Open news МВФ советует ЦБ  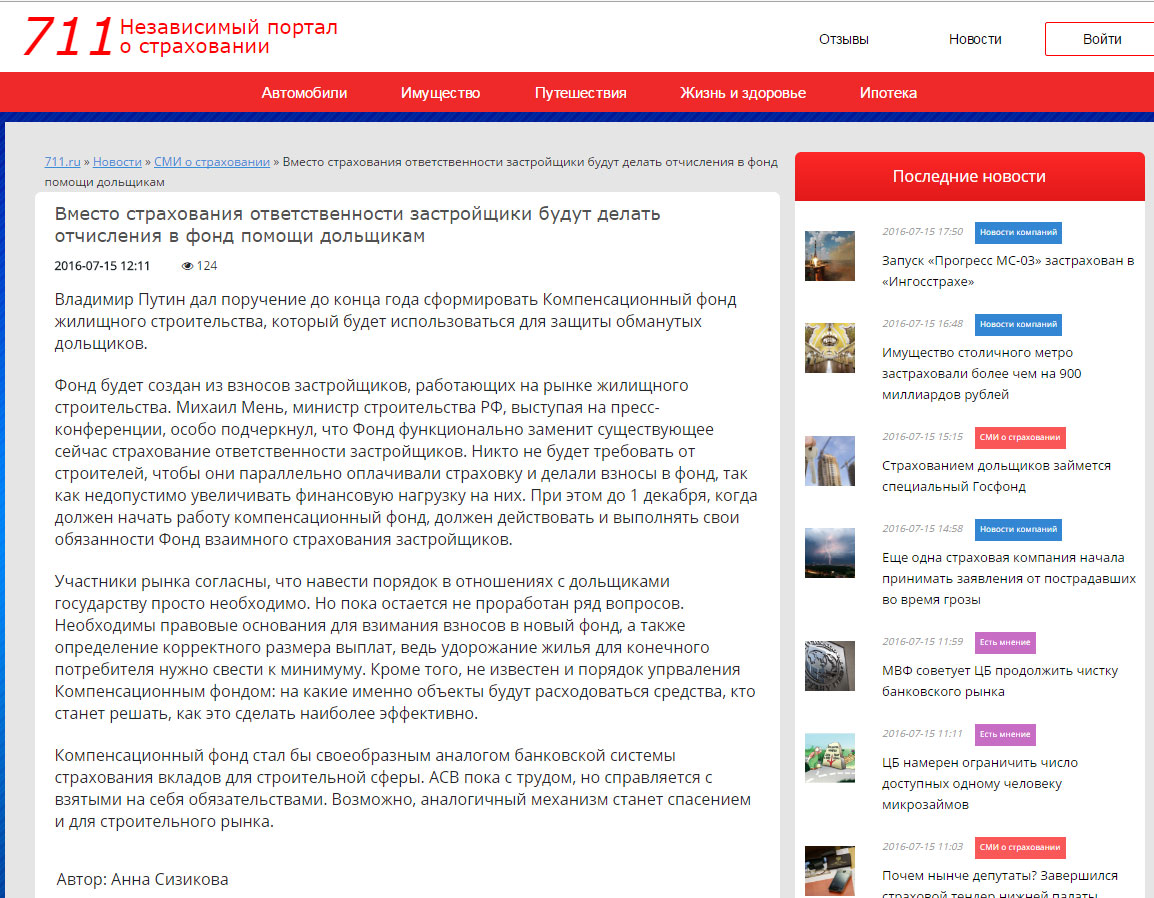(x=999, y=681)
